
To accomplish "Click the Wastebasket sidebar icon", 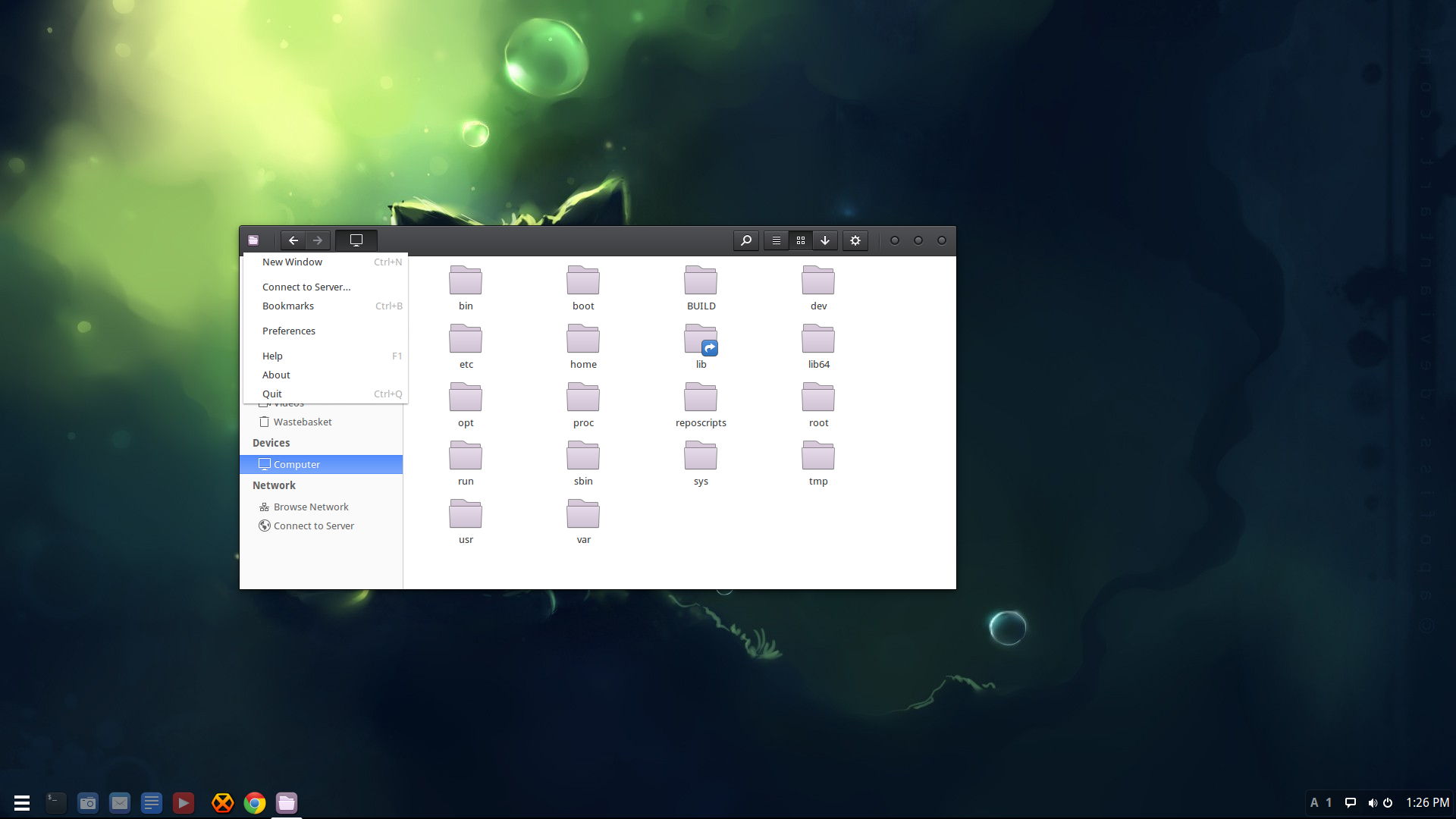I will click(265, 422).
